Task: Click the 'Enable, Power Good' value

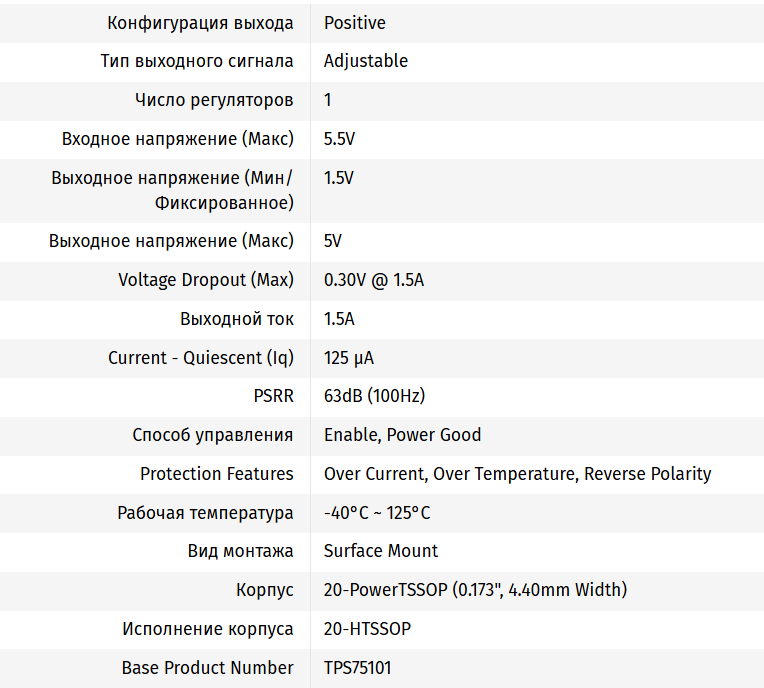Action: tap(402, 435)
